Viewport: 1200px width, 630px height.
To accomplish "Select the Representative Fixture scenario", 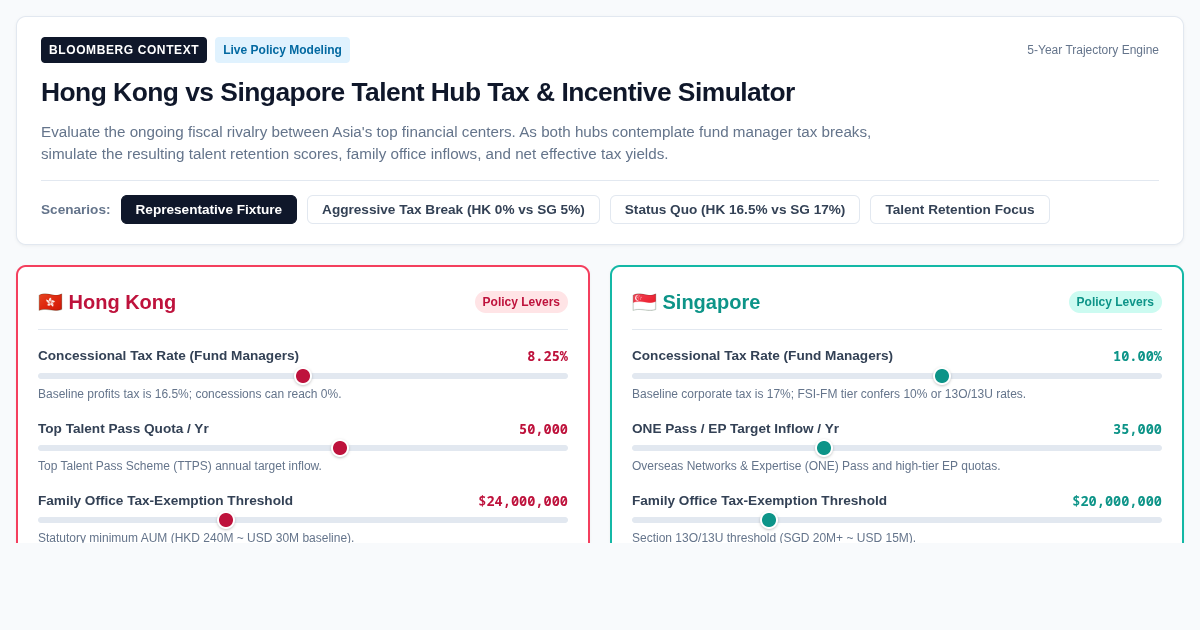I will pyautogui.click(x=209, y=210).
